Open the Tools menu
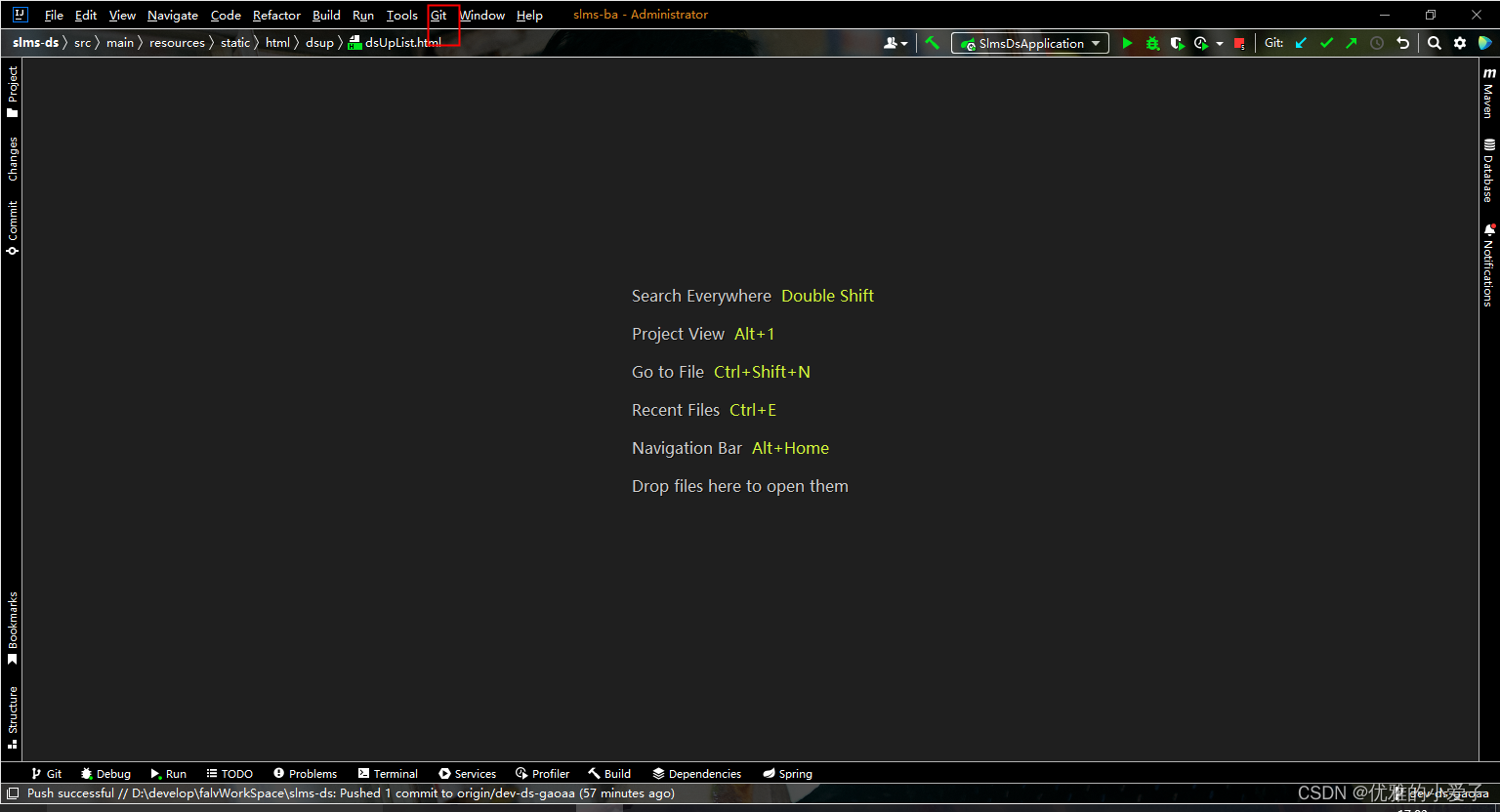The width and height of the screenshot is (1500, 812). tap(401, 15)
